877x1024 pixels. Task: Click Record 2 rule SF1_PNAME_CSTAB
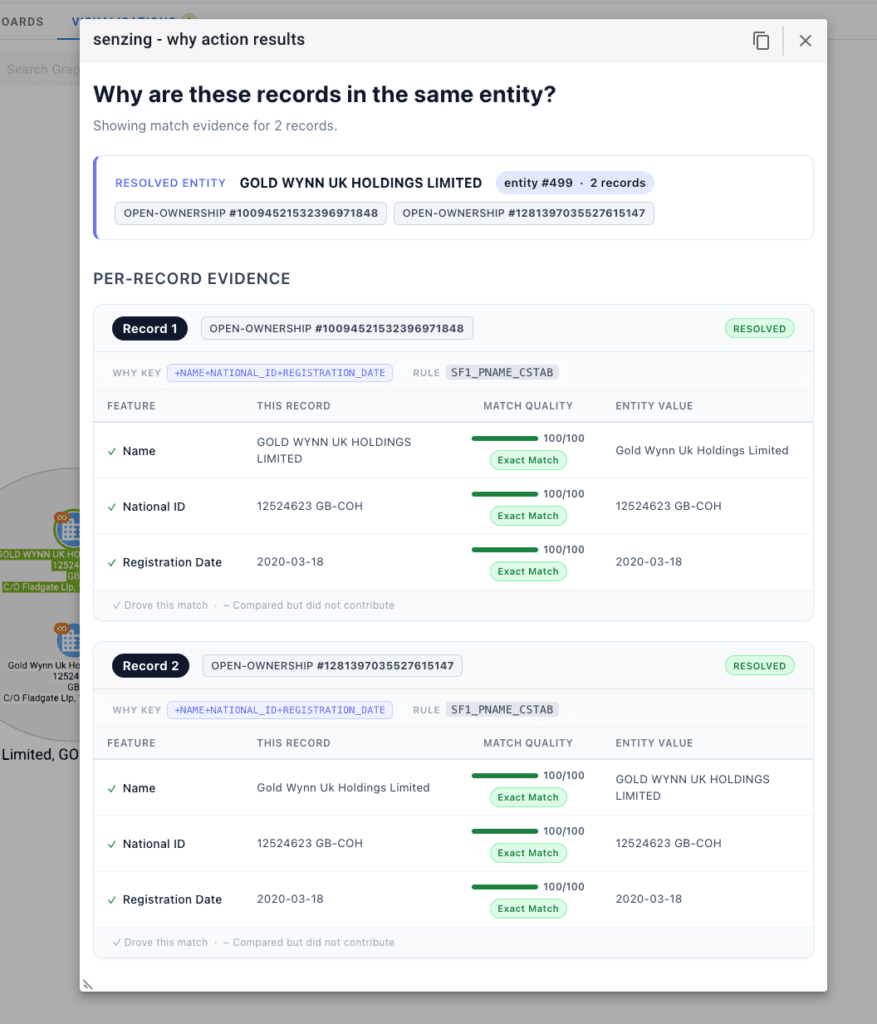502,709
